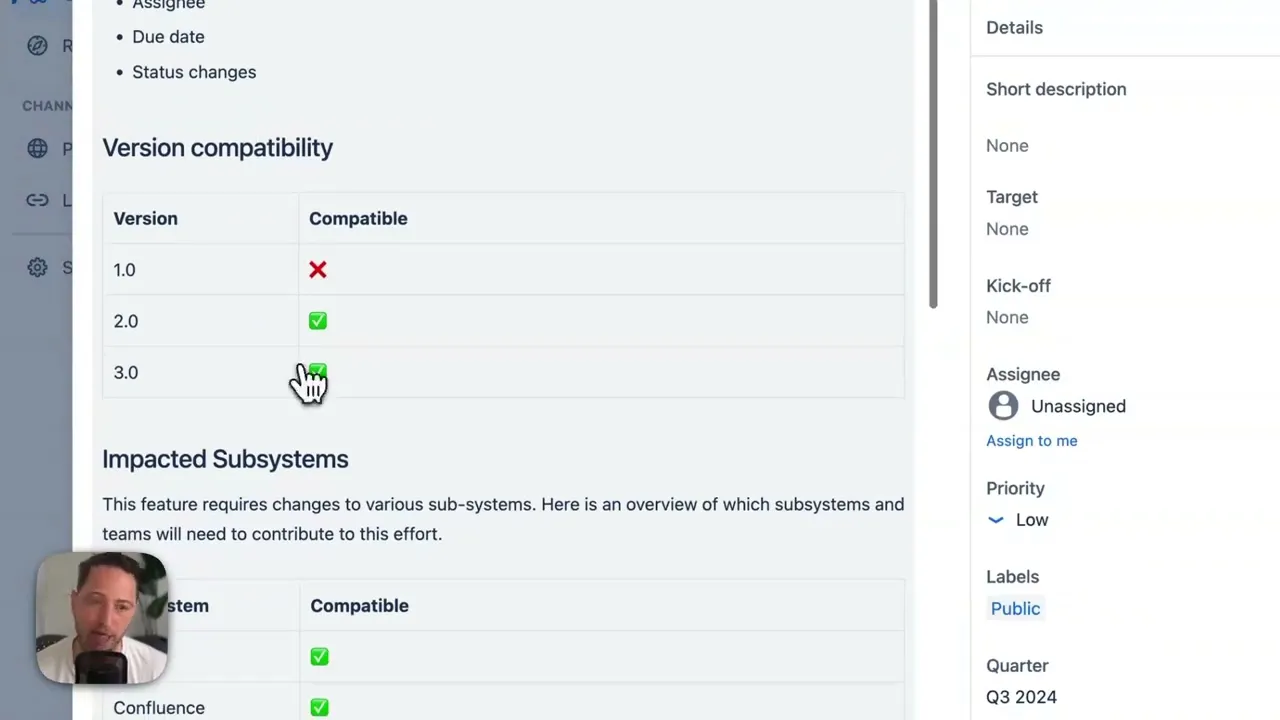Click the green checkmark beside Confluence
This screenshot has height=720, width=1280.
click(319, 708)
